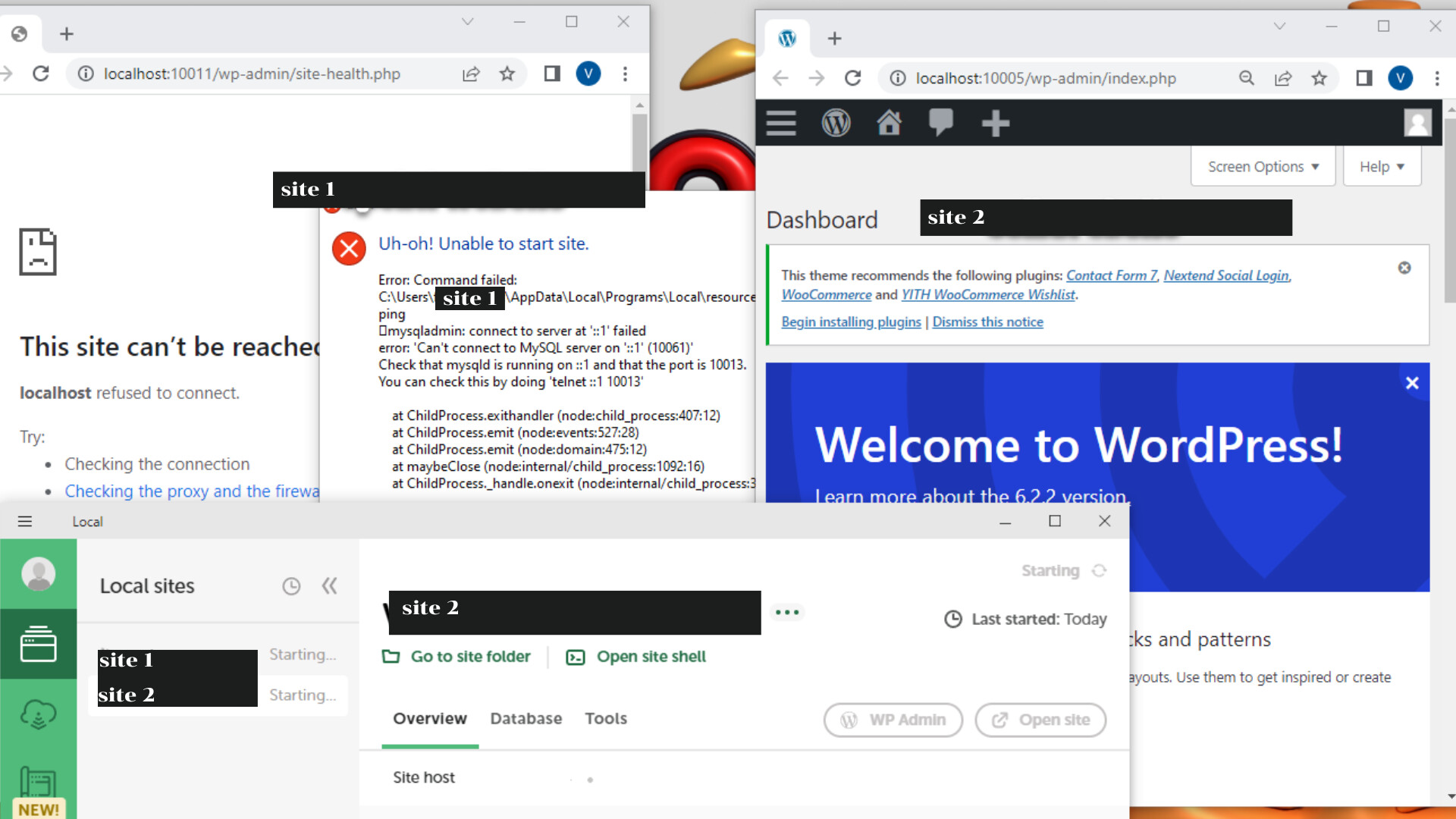1456x819 pixels.
Task: Reload the localhost:10005 dashboard page
Action: tap(853, 78)
